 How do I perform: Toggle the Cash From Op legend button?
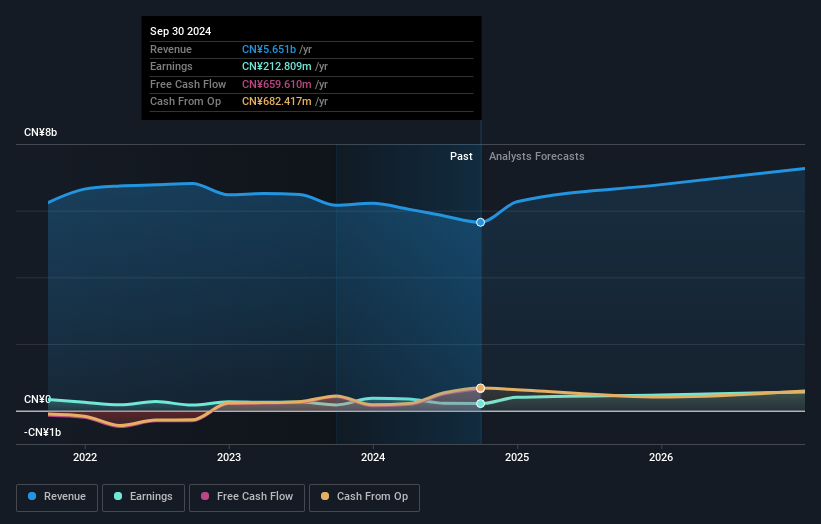(x=364, y=497)
